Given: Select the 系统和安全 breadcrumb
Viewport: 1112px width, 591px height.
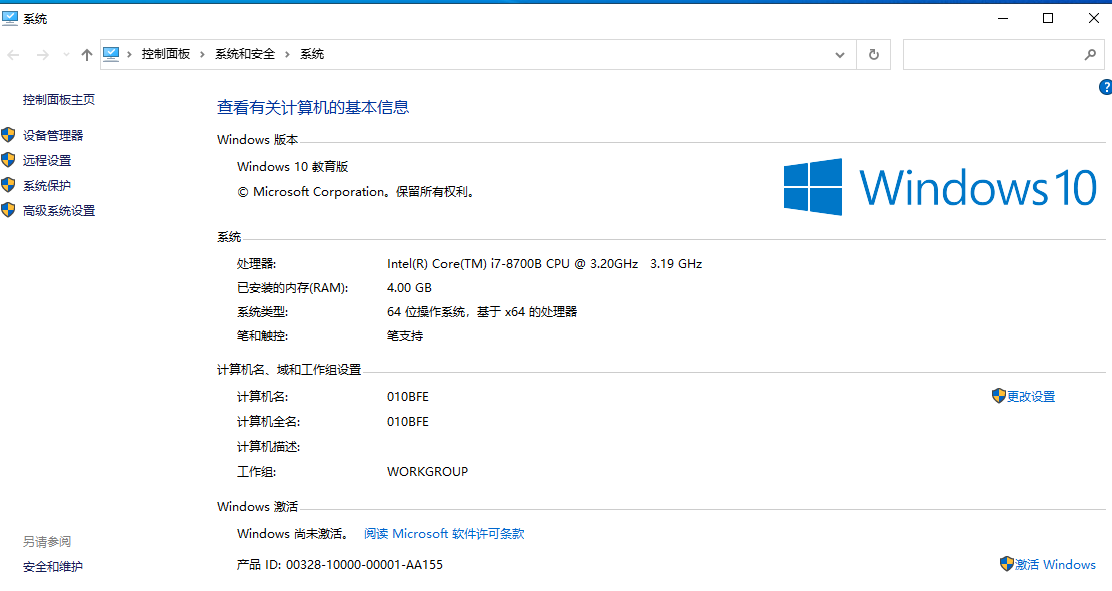Looking at the screenshot, I should click(245, 54).
